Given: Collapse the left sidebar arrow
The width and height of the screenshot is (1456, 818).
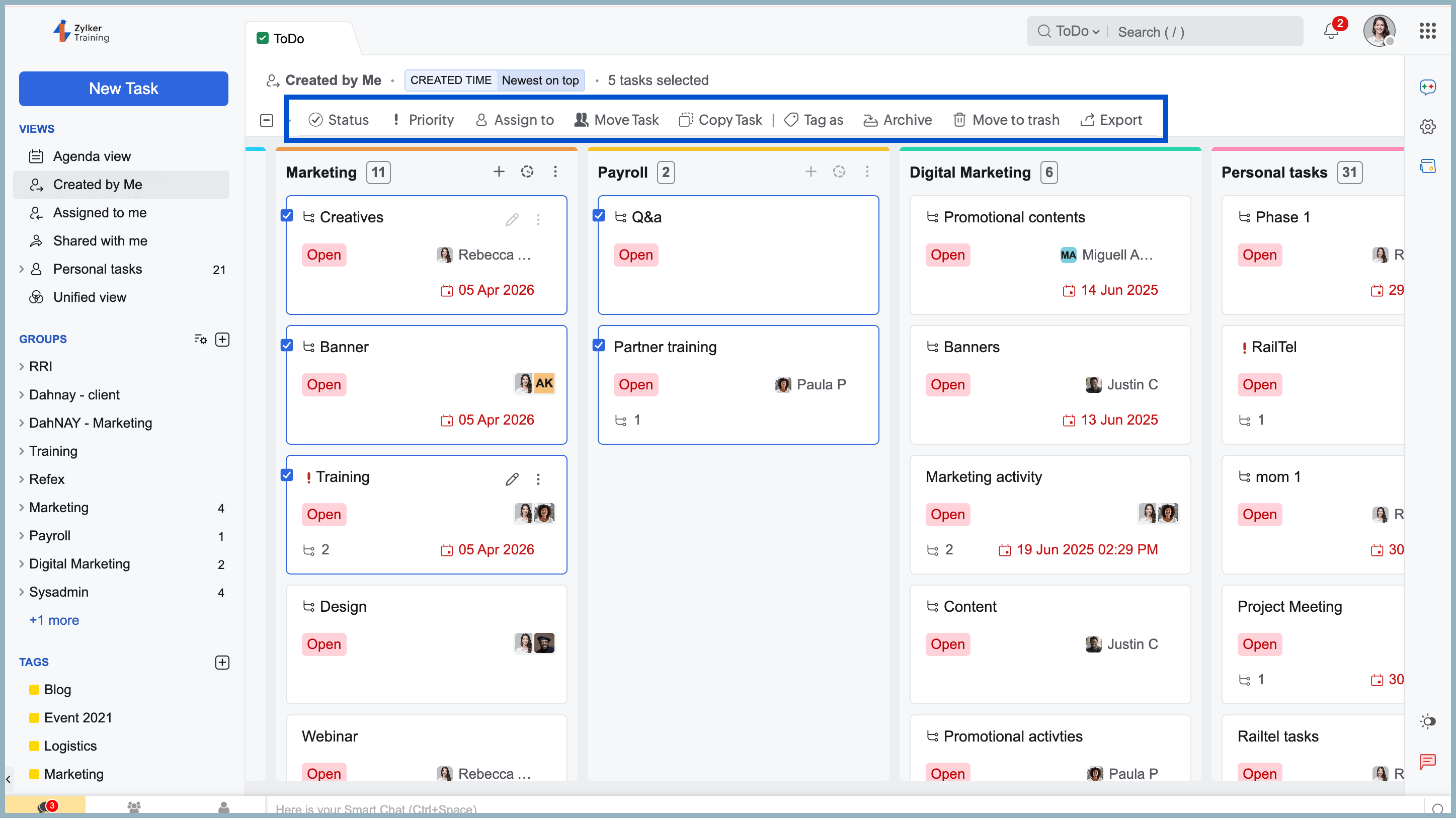Looking at the screenshot, I should (9, 779).
